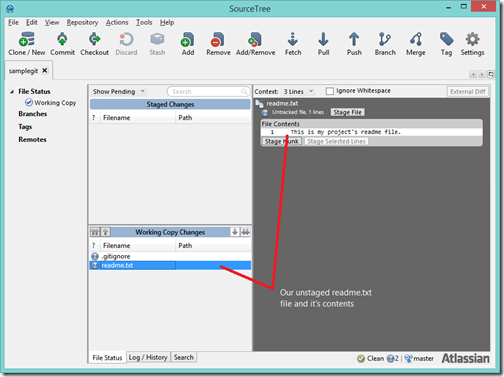The height and width of the screenshot is (377, 504).
Task: Open the Show Pending dropdown
Action: (119, 91)
